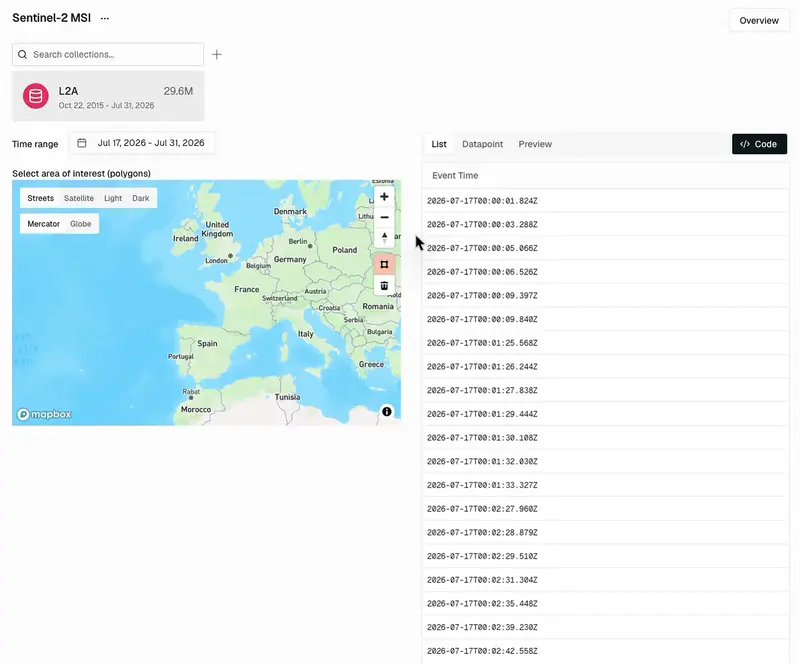Click the L2A collection database icon
The image size is (800, 664).
[x=36, y=96]
